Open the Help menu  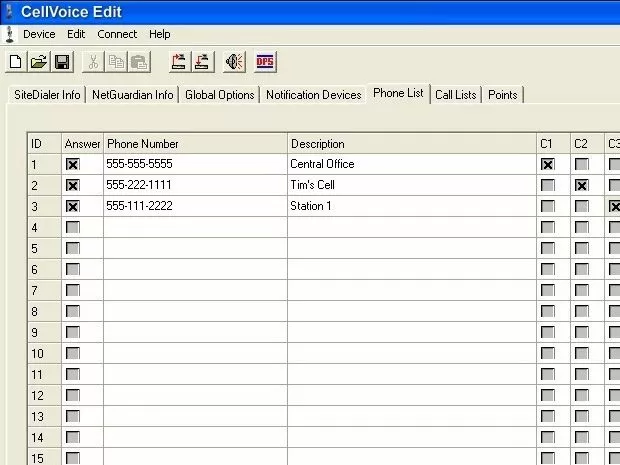(x=160, y=34)
